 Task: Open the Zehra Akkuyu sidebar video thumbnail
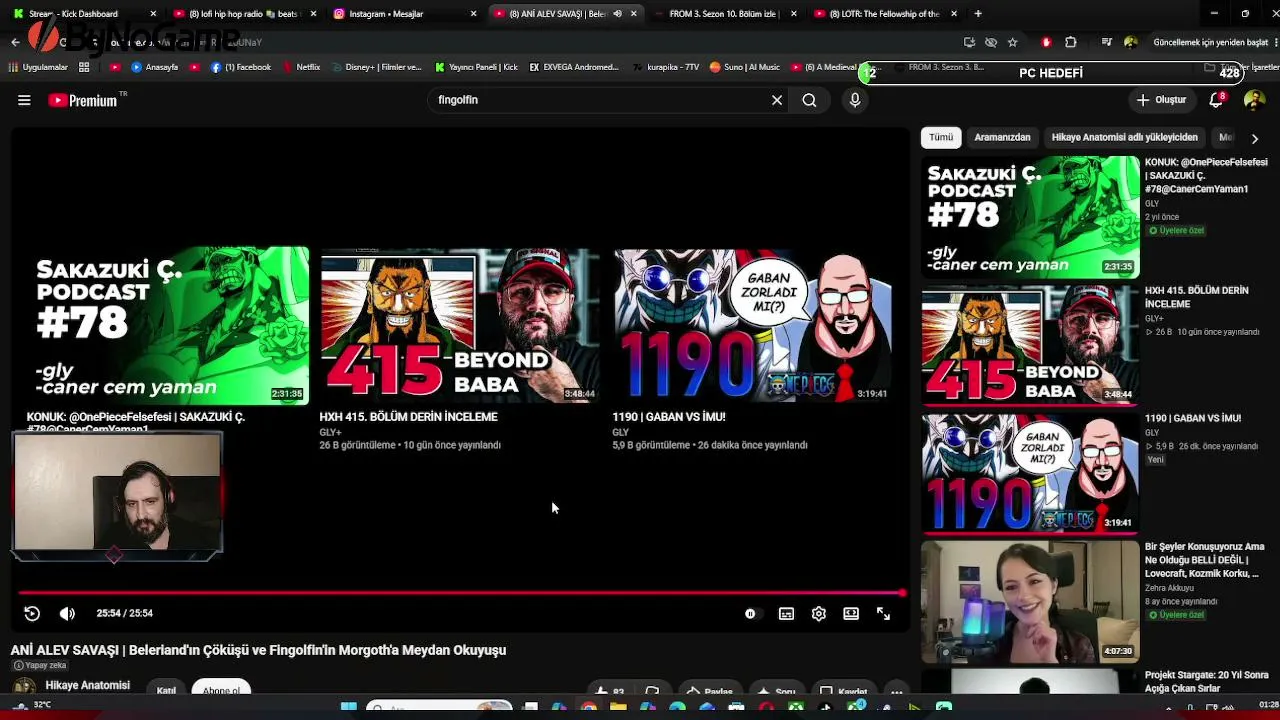tap(1030, 602)
